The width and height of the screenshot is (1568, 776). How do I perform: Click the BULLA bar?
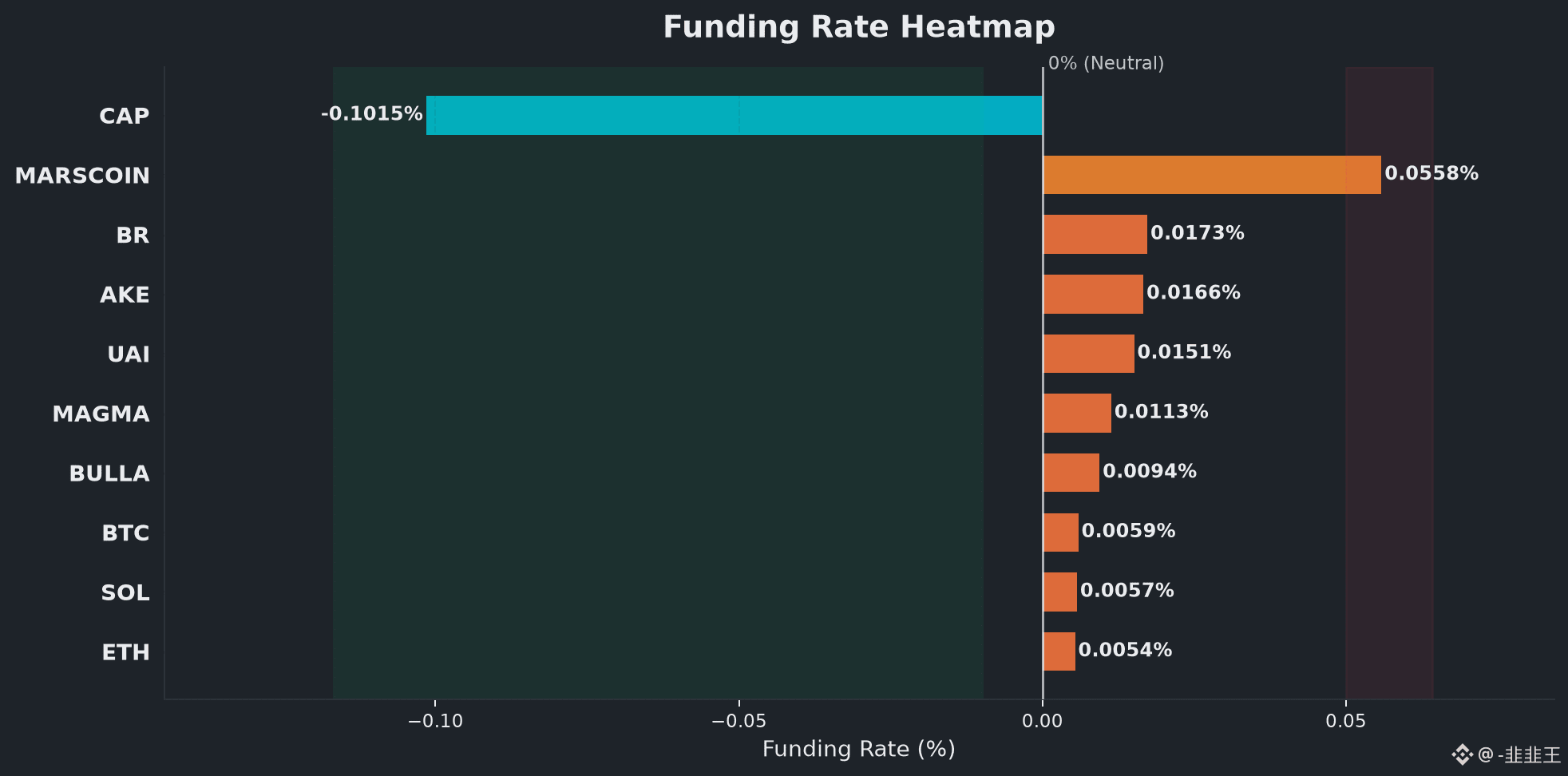(1071, 473)
